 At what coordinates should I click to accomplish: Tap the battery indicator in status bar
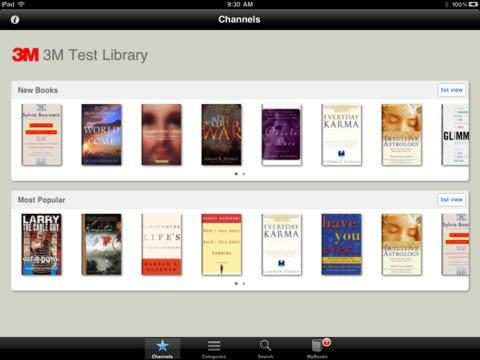pos(473,4)
